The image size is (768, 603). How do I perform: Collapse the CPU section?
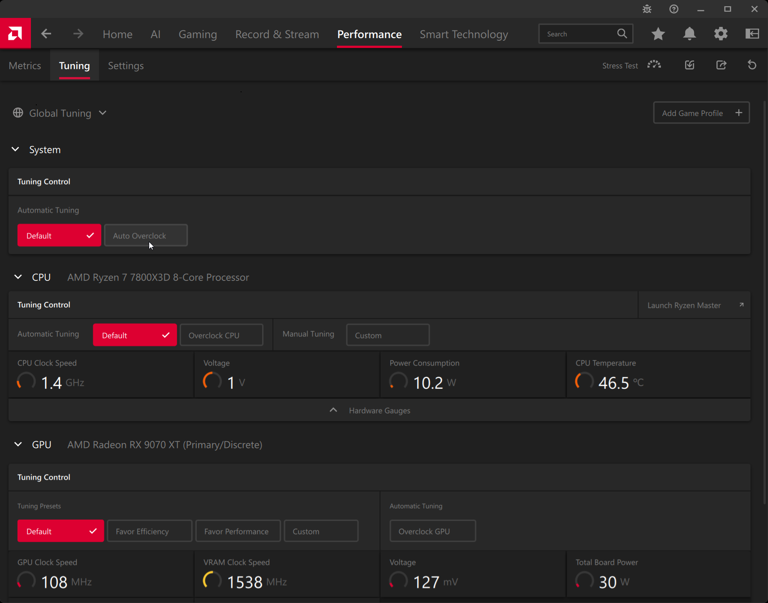coord(18,277)
